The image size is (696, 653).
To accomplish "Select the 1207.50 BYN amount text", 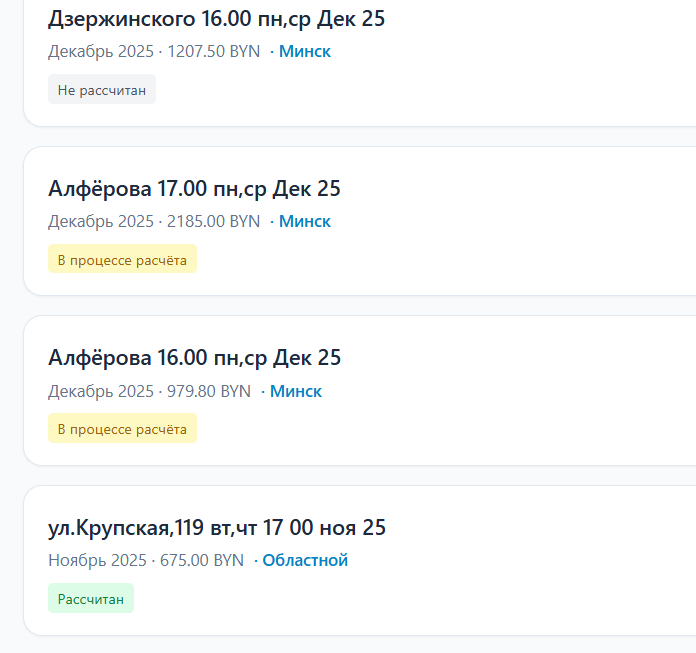I will point(213,51).
